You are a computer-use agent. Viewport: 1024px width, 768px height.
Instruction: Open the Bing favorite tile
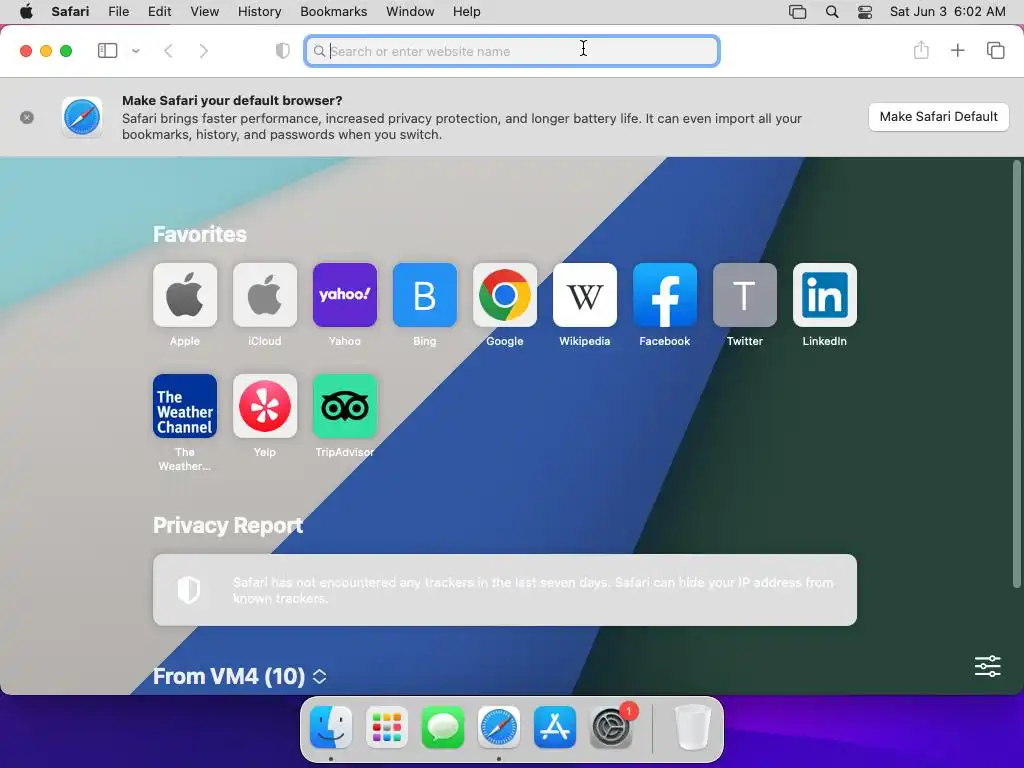coord(424,295)
